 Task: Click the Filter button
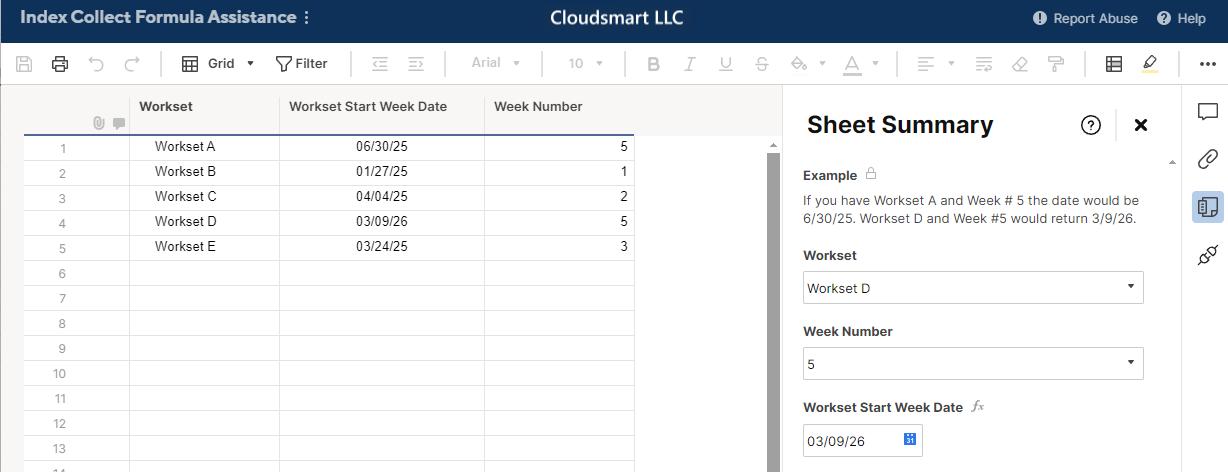[301, 64]
